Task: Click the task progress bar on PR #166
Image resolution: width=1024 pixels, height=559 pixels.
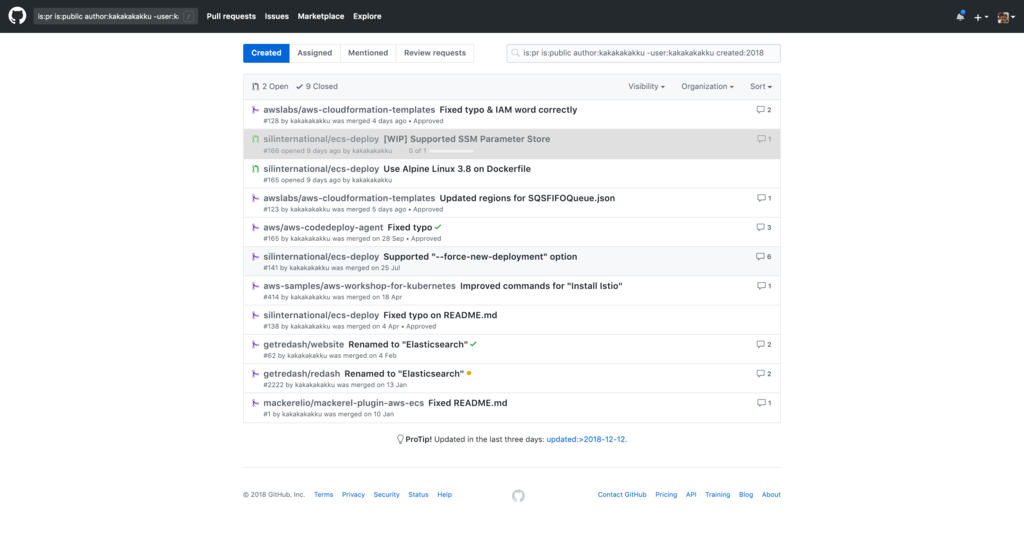Action: coord(451,151)
